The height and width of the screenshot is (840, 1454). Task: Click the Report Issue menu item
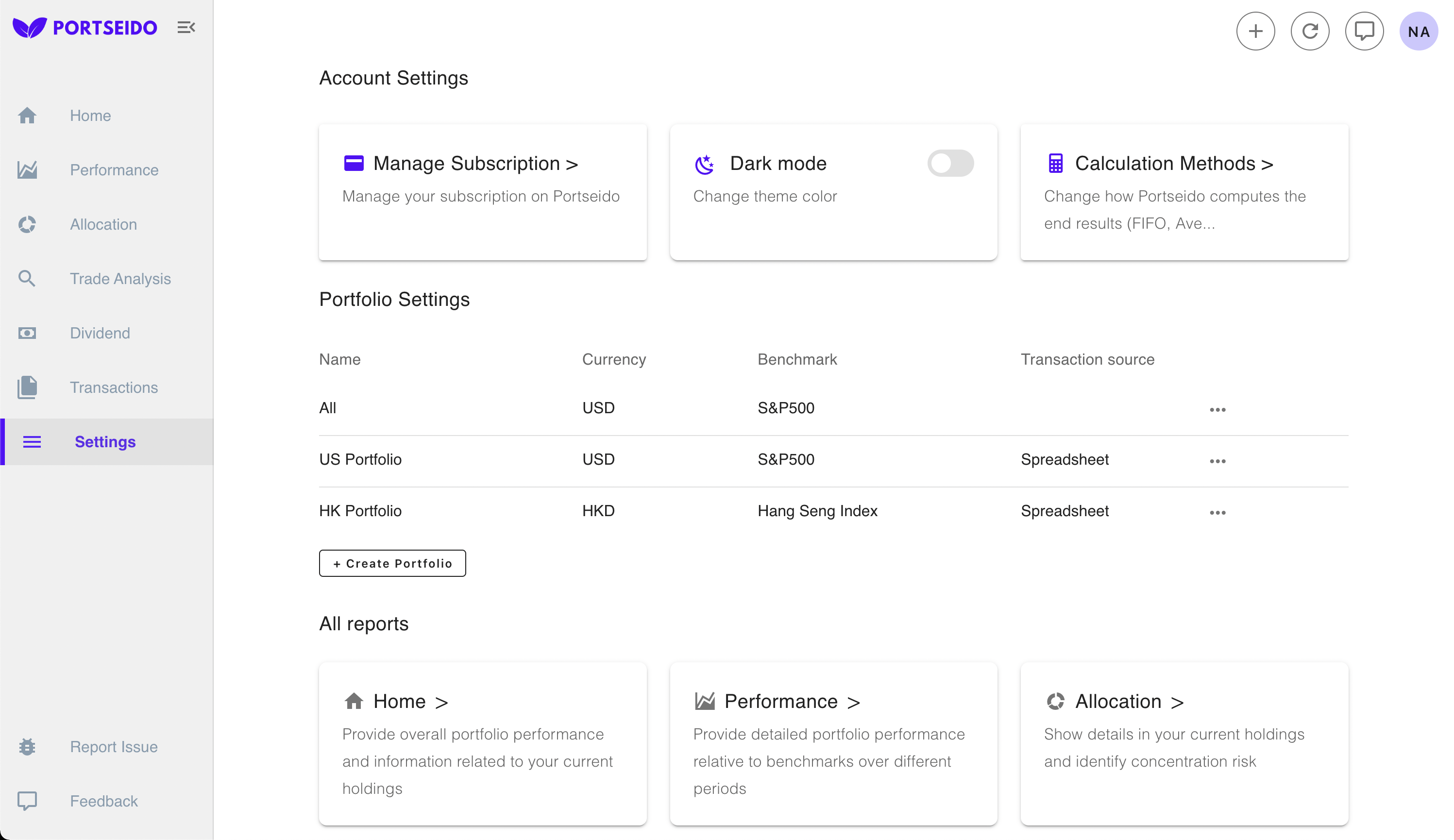113,747
